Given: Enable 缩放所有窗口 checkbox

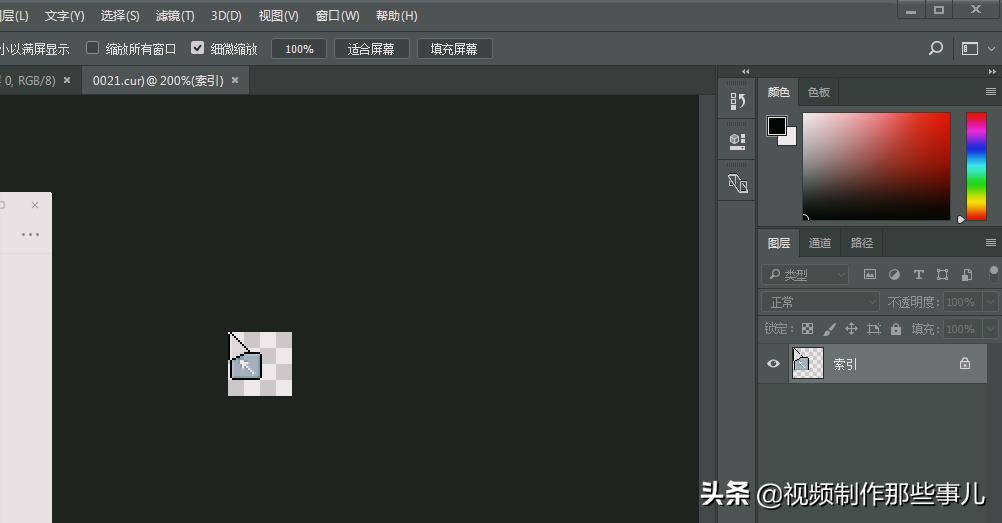Looking at the screenshot, I should coord(93,48).
